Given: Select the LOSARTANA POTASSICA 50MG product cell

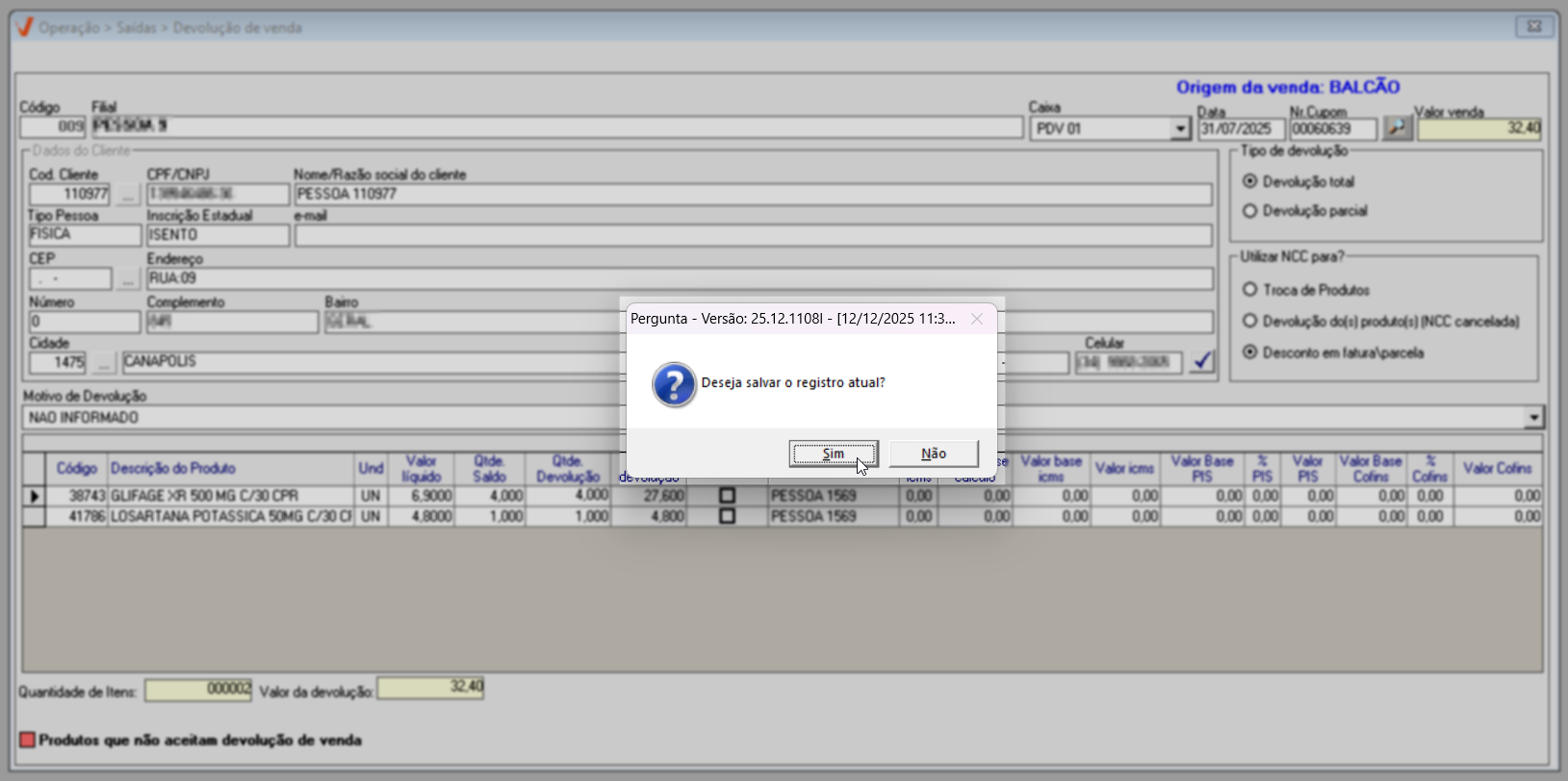Looking at the screenshot, I should click(231, 516).
